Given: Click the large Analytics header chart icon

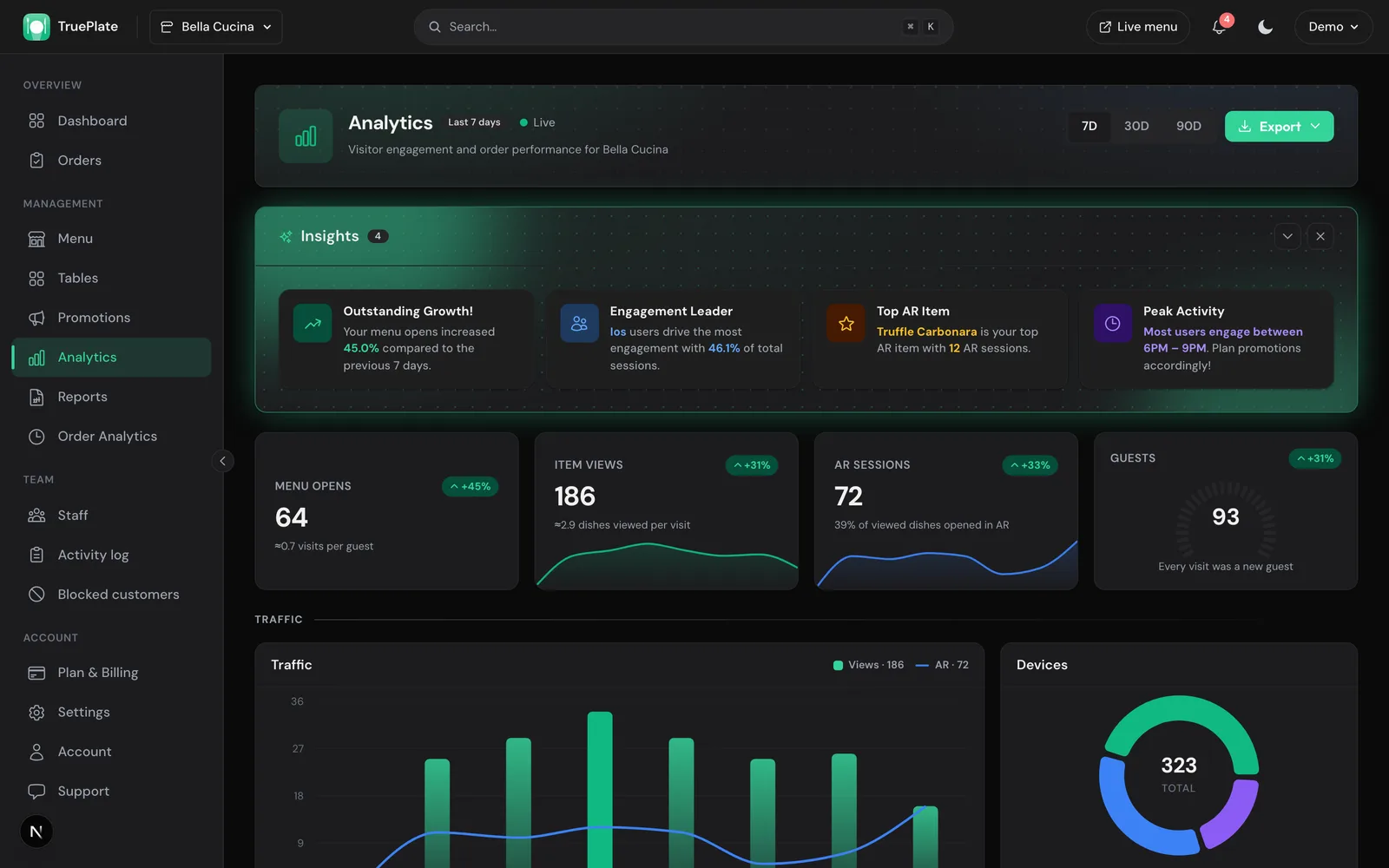Looking at the screenshot, I should (306, 136).
